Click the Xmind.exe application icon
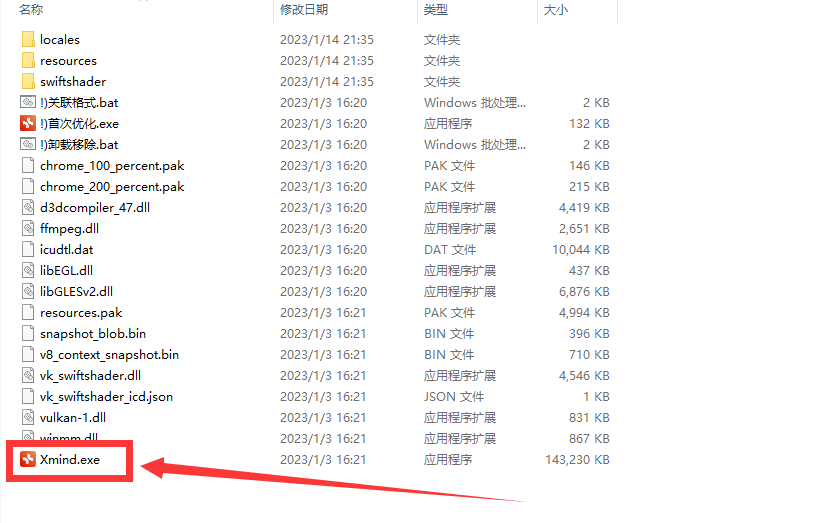Viewport: 833px width, 523px height. click(x=28, y=459)
